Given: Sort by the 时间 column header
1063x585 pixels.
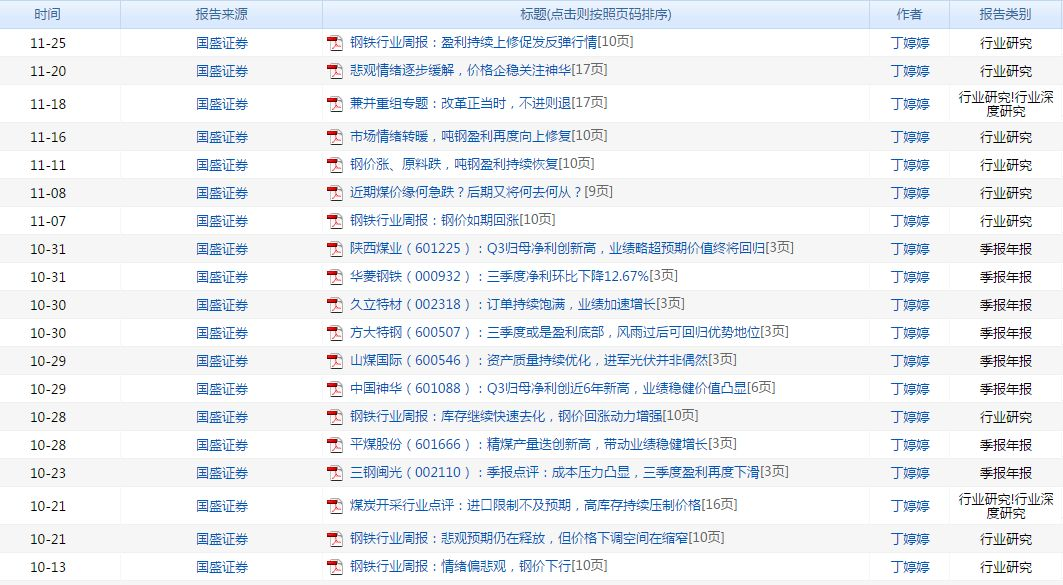Looking at the screenshot, I should (47, 14).
